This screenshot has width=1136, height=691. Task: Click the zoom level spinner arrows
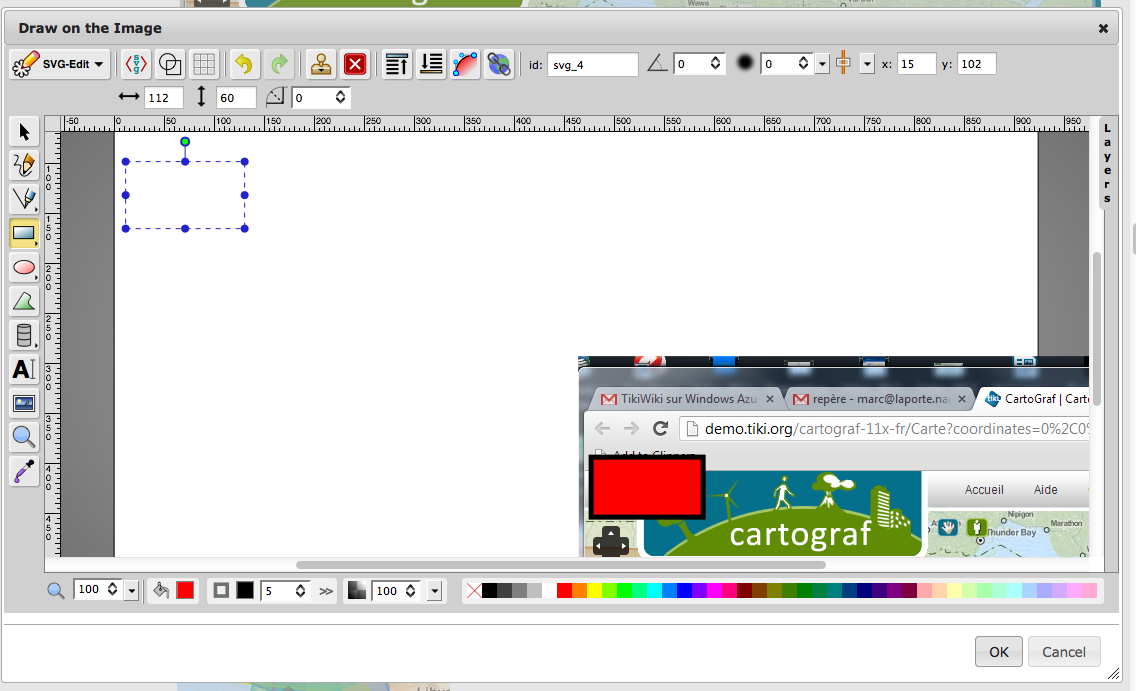click(x=112, y=590)
